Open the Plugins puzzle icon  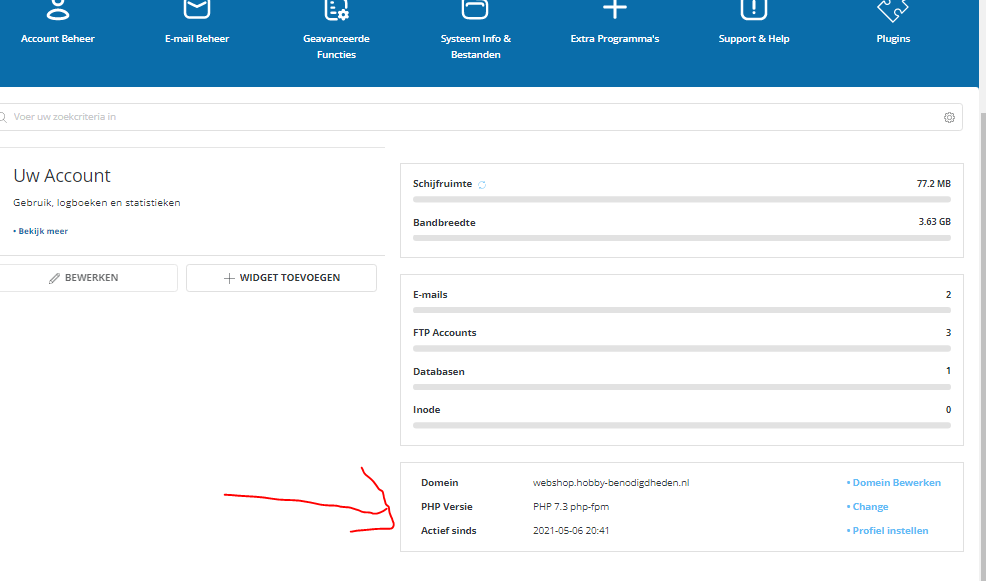(893, 9)
